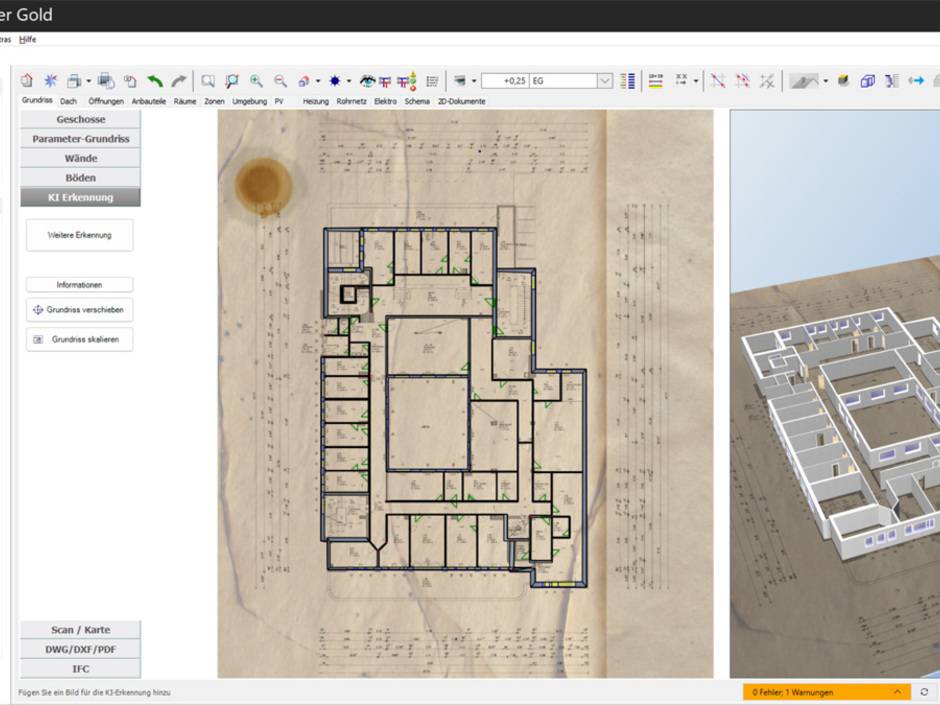
Task: Click the Weitere Erkennung button
Action: 79,235
